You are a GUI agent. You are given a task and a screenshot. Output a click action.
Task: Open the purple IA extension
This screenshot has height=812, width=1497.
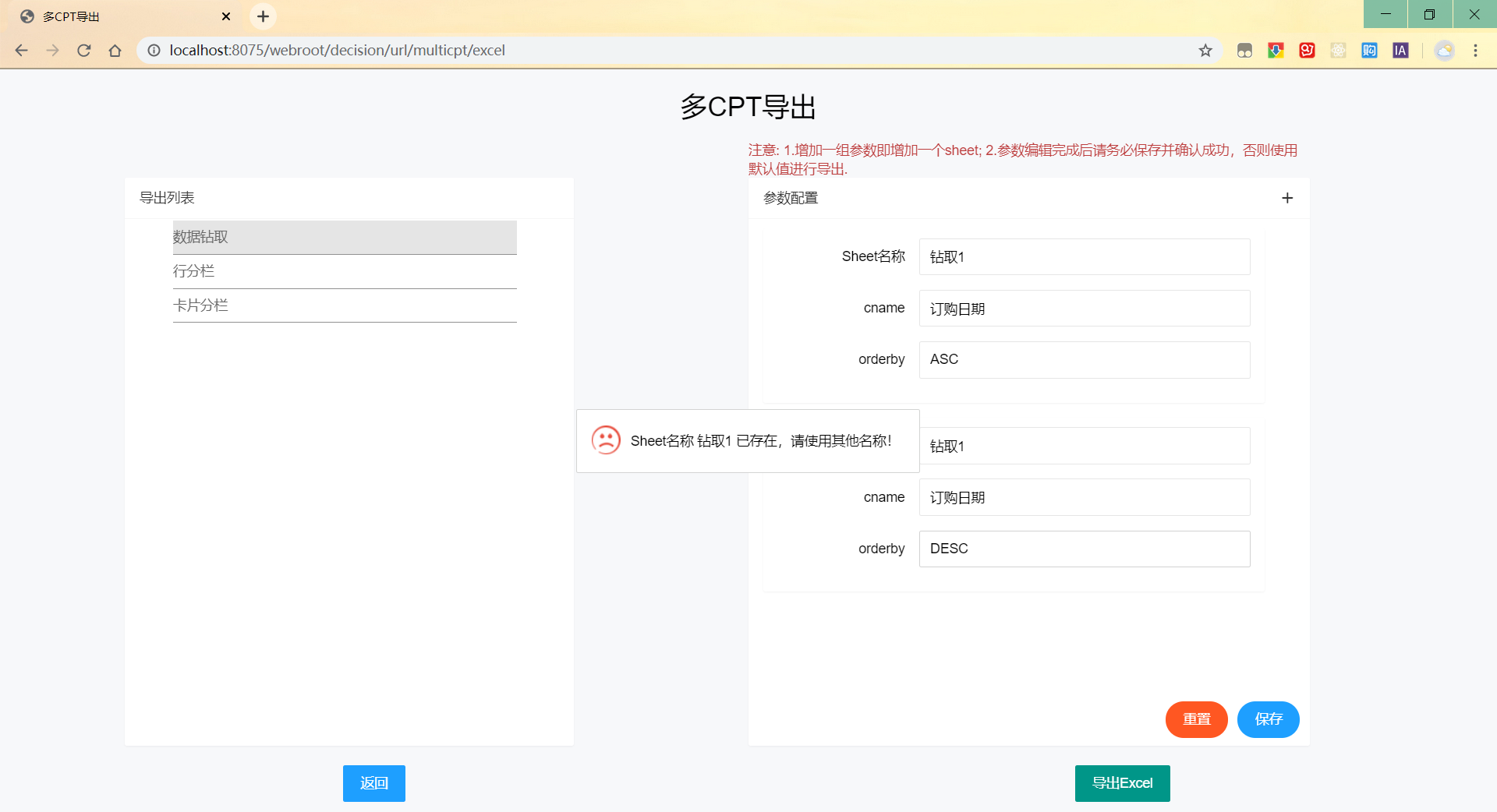point(1400,51)
